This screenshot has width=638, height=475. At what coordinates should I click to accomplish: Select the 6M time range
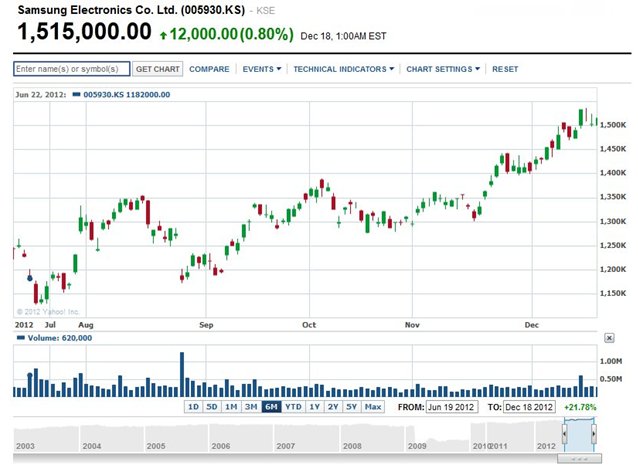click(271, 407)
